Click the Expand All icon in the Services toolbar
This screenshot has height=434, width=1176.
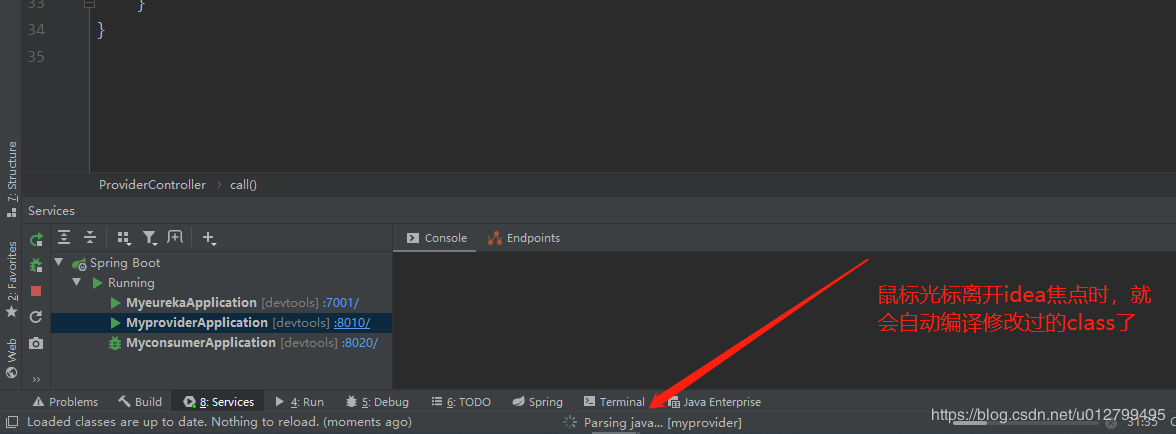pyautogui.click(x=64, y=238)
